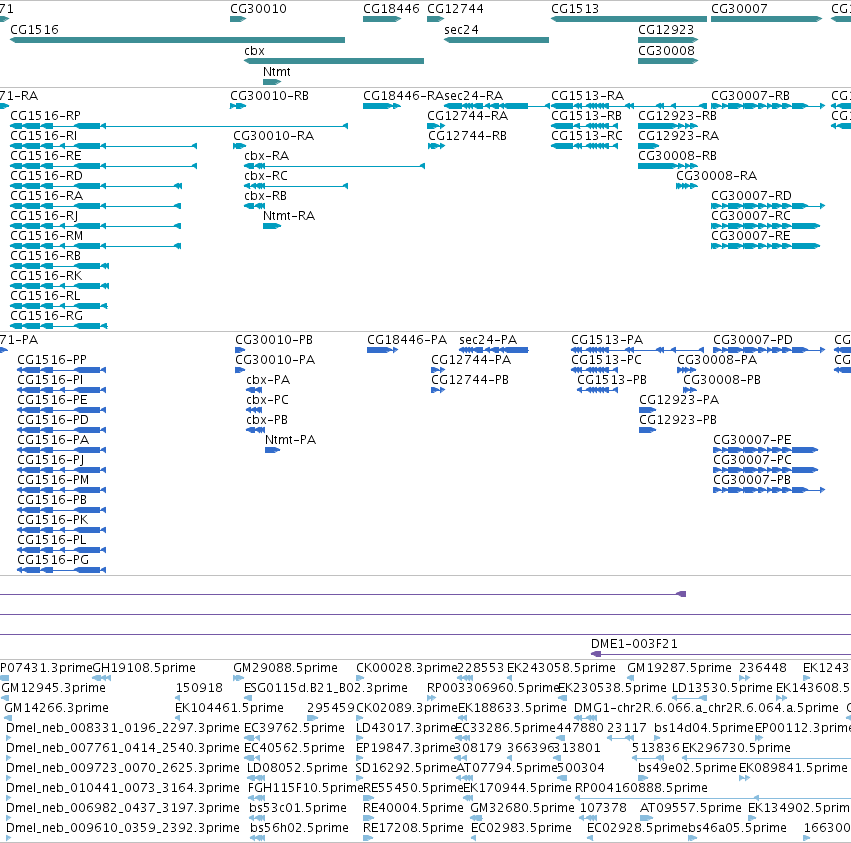Select transcript CG1516-RJ

point(96,226)
